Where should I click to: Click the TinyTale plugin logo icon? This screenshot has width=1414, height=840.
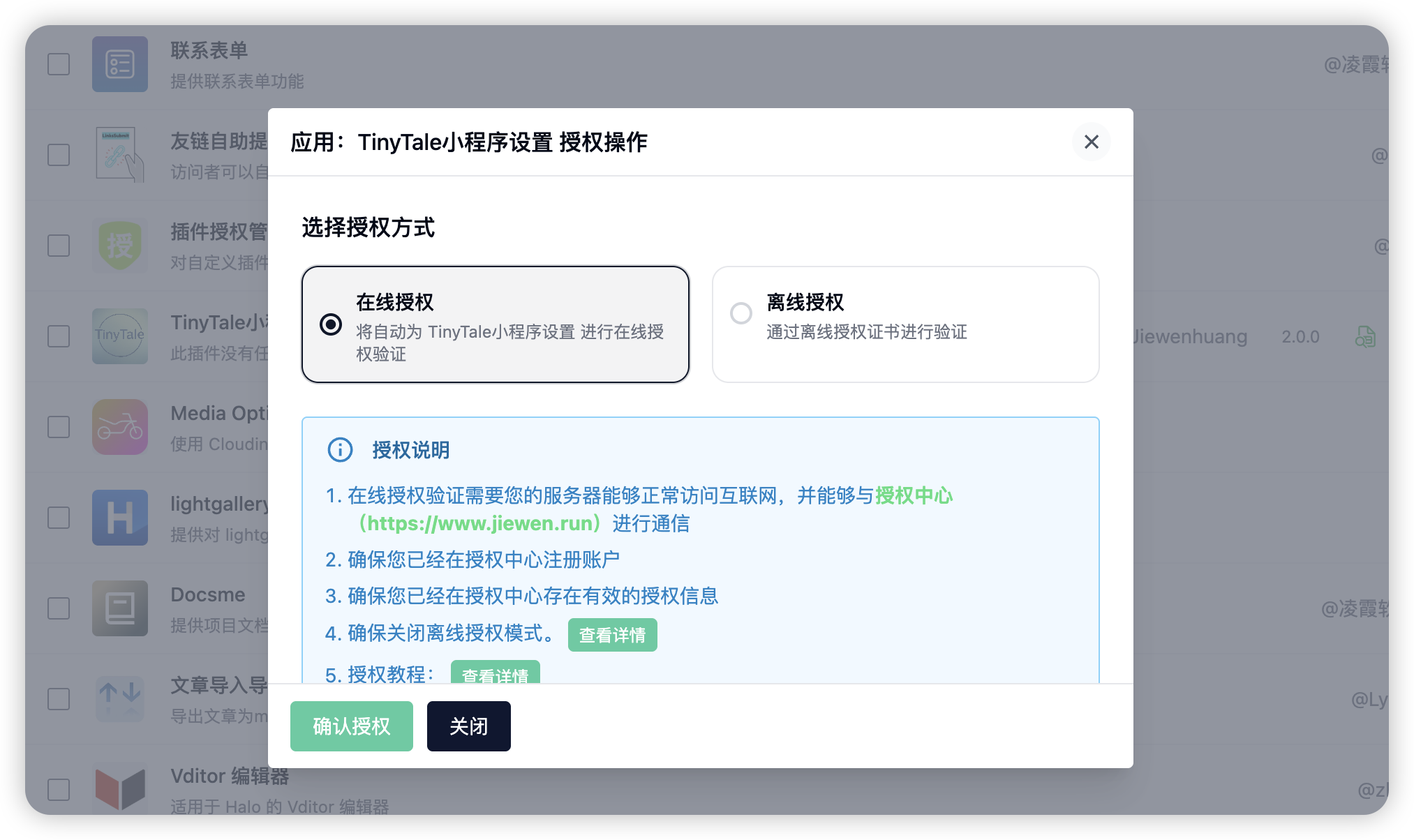(x=120, y=336)
